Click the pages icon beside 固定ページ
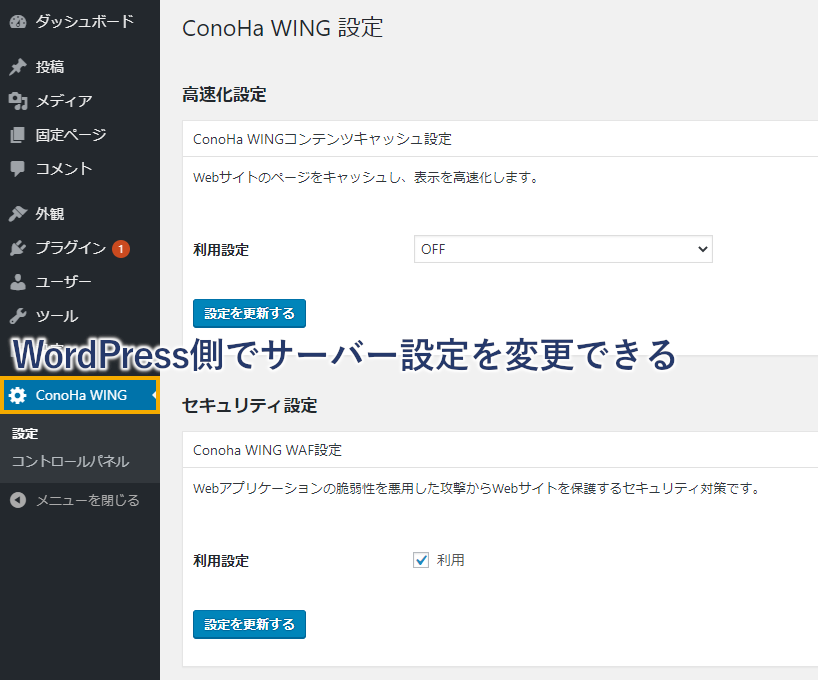 tap(18, 135)
